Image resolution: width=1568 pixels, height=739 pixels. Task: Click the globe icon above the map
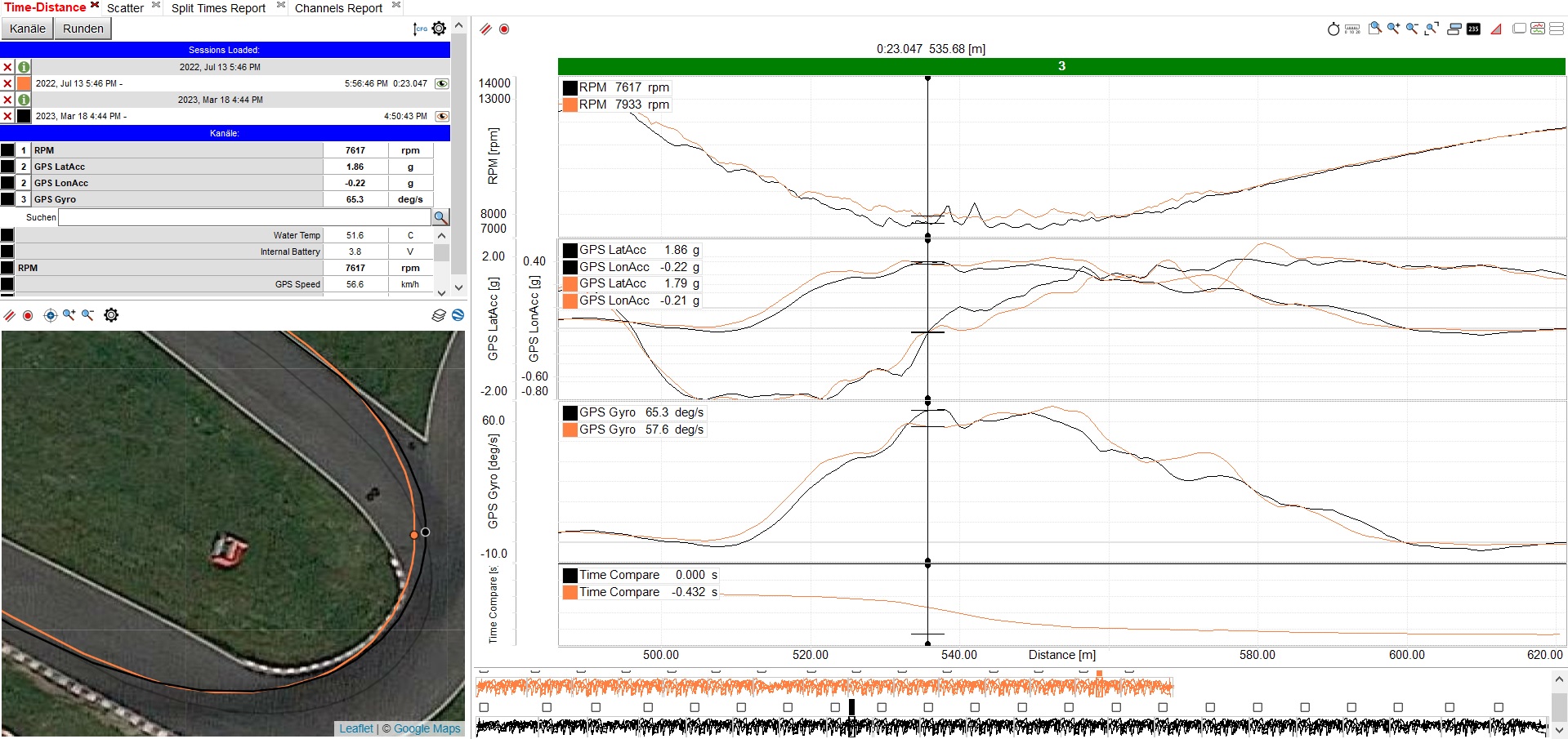[458, 315]
